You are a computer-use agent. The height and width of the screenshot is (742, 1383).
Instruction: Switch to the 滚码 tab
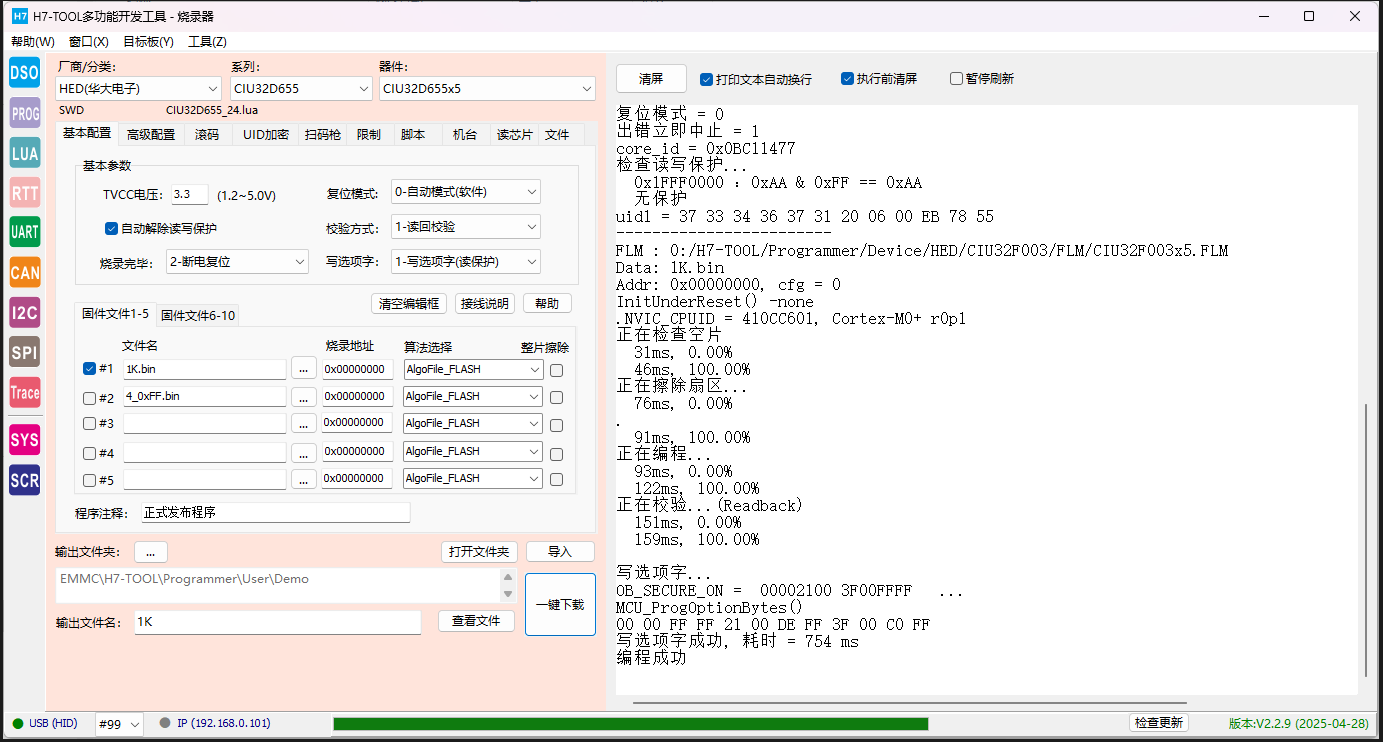pos(207,135)
